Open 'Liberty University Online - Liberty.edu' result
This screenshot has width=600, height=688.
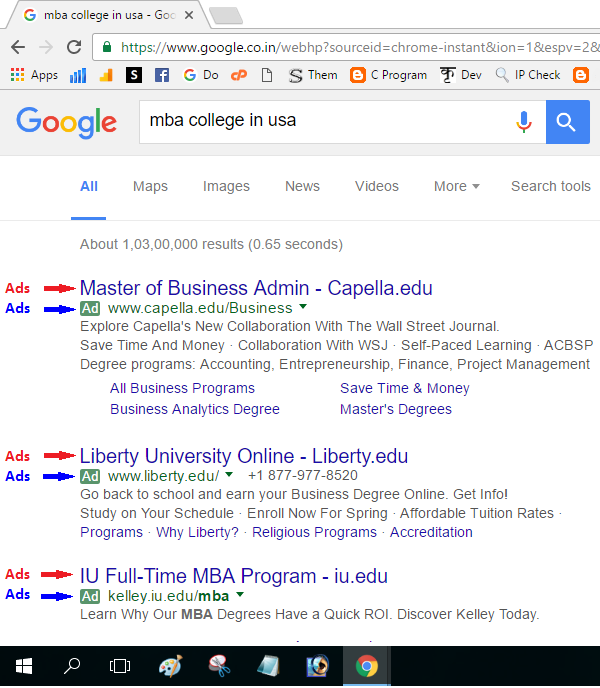[244, 456]
